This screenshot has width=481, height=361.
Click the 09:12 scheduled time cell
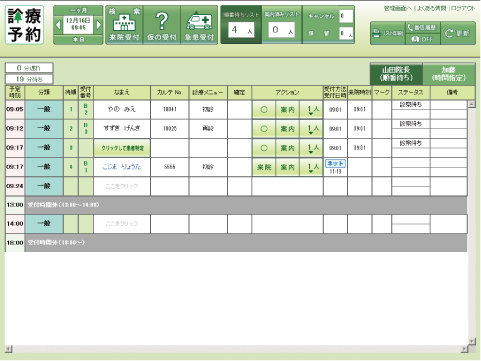[x=15, y=128]
